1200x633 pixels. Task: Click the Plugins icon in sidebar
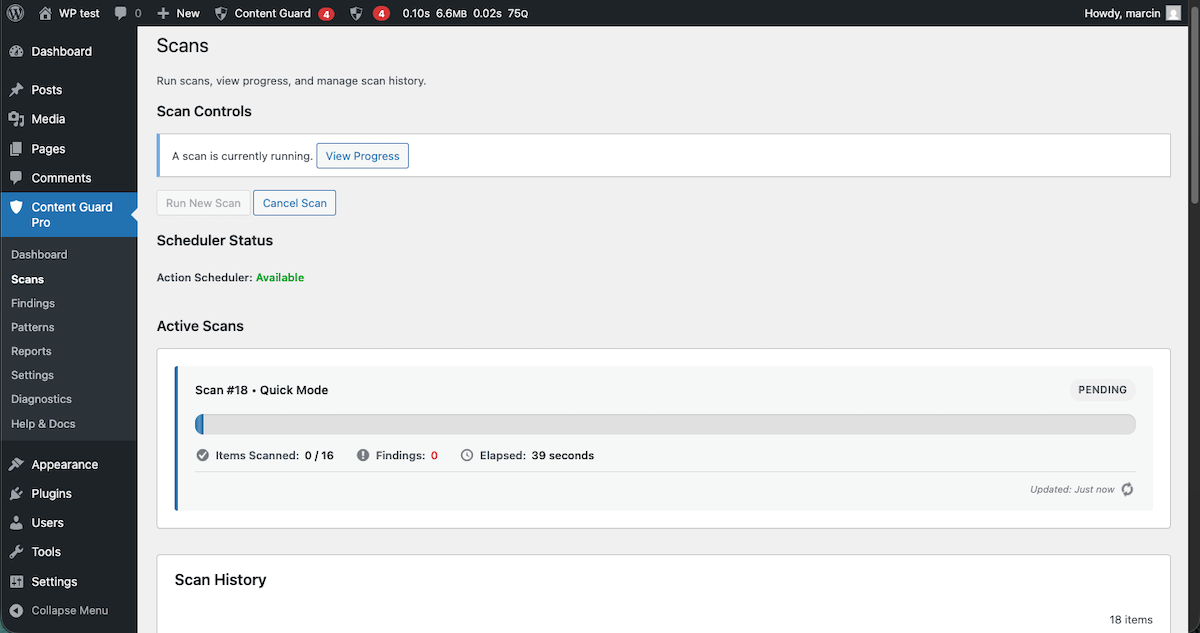(15, 493)
